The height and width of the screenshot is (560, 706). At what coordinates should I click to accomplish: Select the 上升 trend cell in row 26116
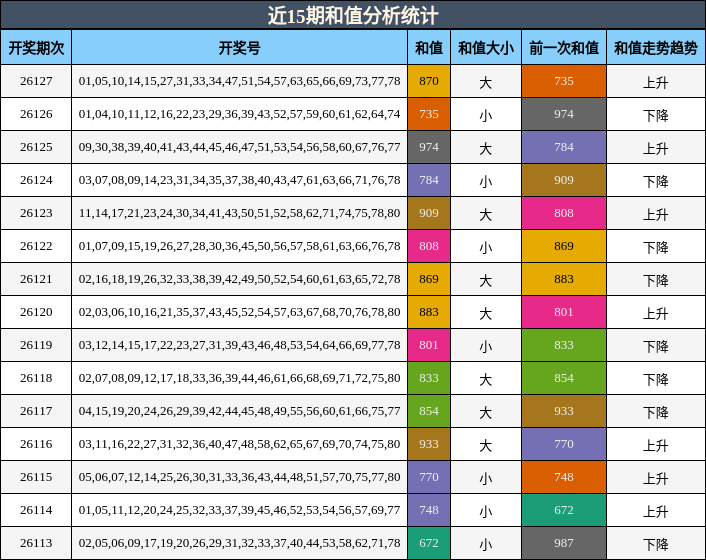click(x=656, y=446)
